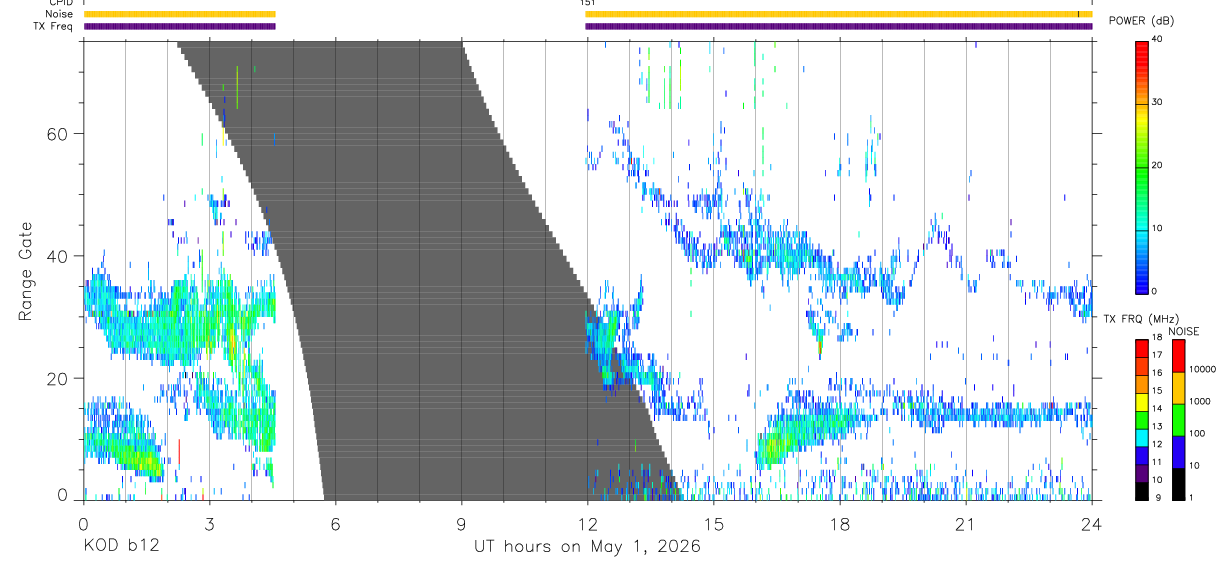Viewport: 1228px width, 567px height.
Task: Click the right purple TX Freq bar segment
Action: click(x=838, y=26)
